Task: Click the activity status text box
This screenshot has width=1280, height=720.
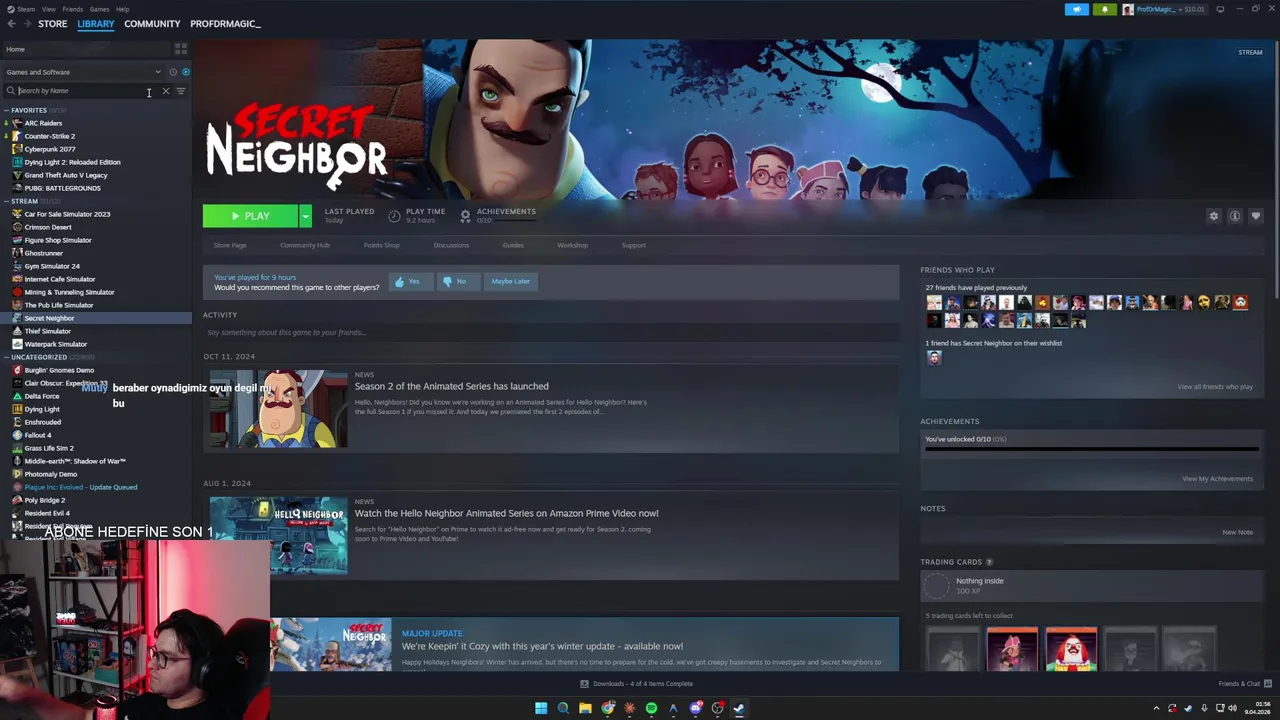Action: click(551, 332)
